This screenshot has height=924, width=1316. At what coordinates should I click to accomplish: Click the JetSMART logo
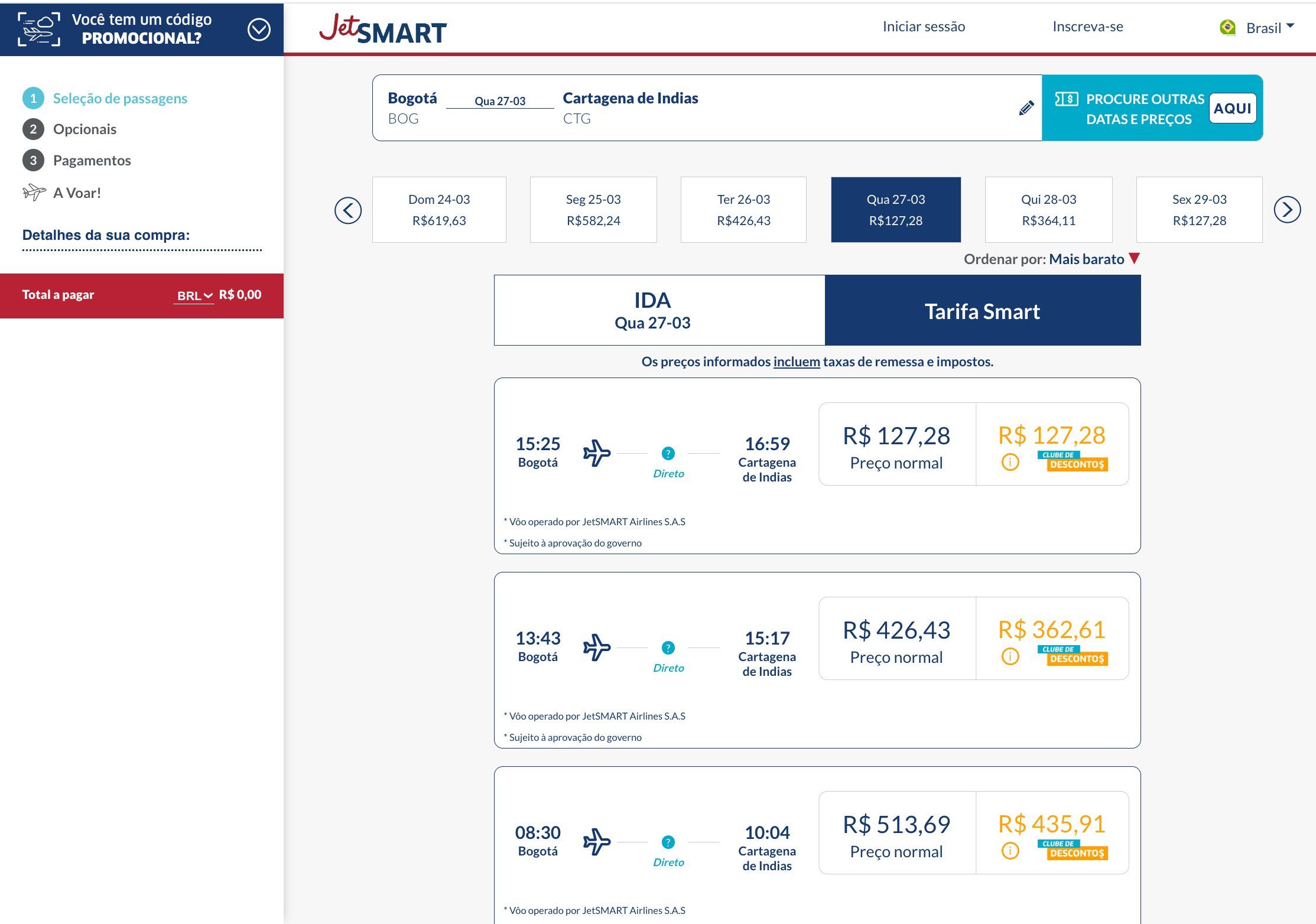tap(383, 29)
